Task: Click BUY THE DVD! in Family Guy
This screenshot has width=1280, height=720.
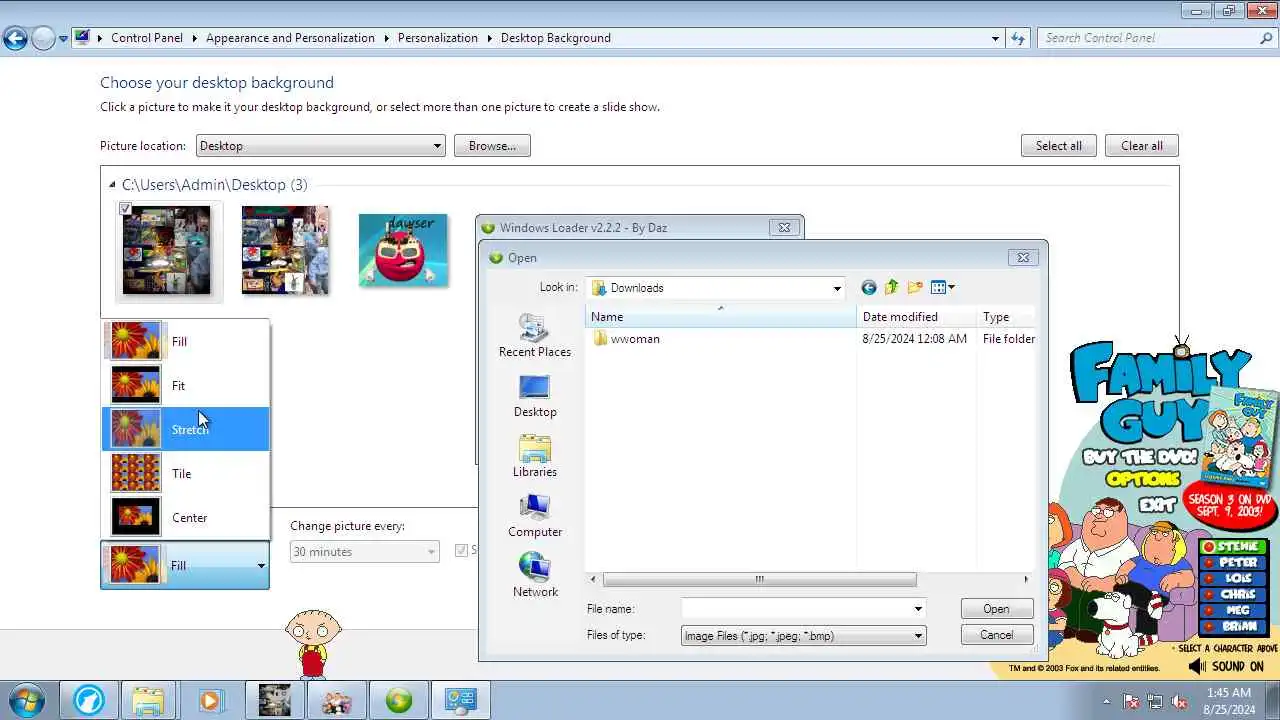Action: (1140, 458)
